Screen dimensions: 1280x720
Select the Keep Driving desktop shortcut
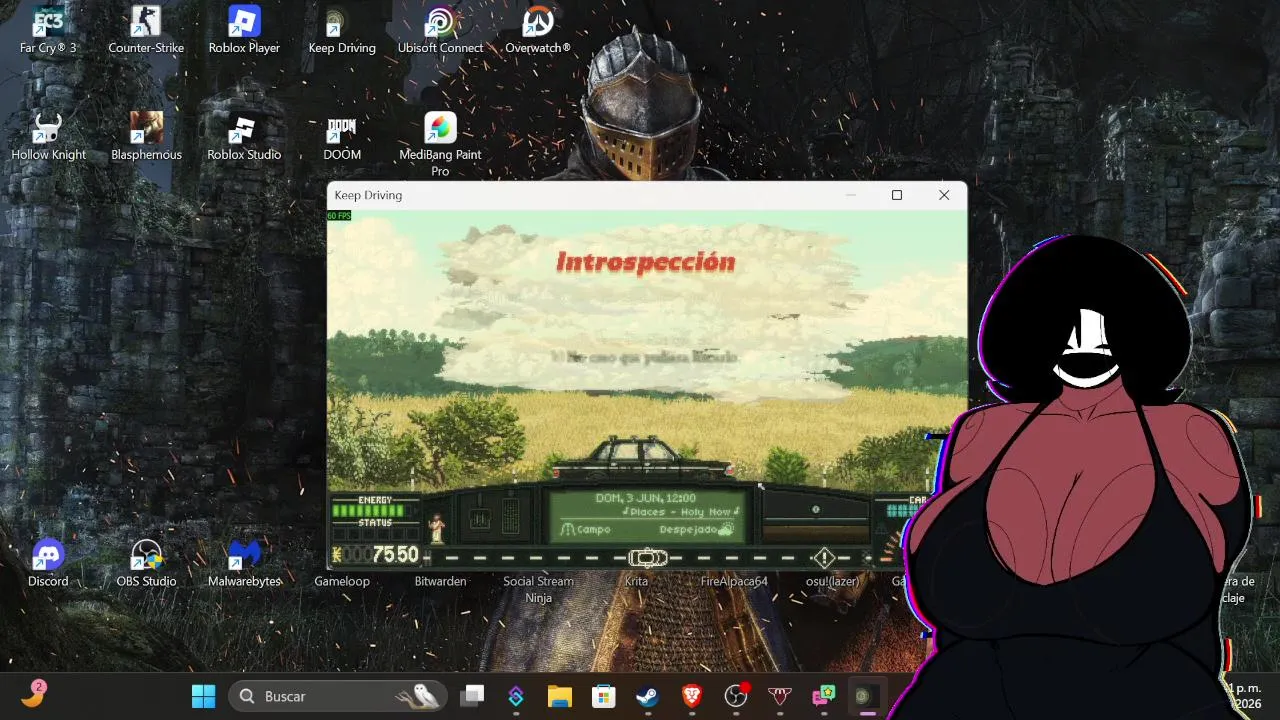[342, 30]
